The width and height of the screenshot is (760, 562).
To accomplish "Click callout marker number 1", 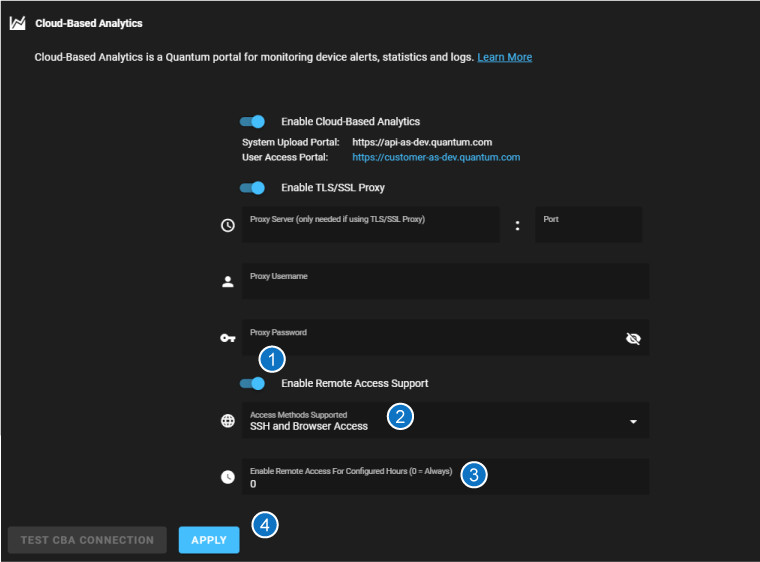I will click(x=272, y=360).
